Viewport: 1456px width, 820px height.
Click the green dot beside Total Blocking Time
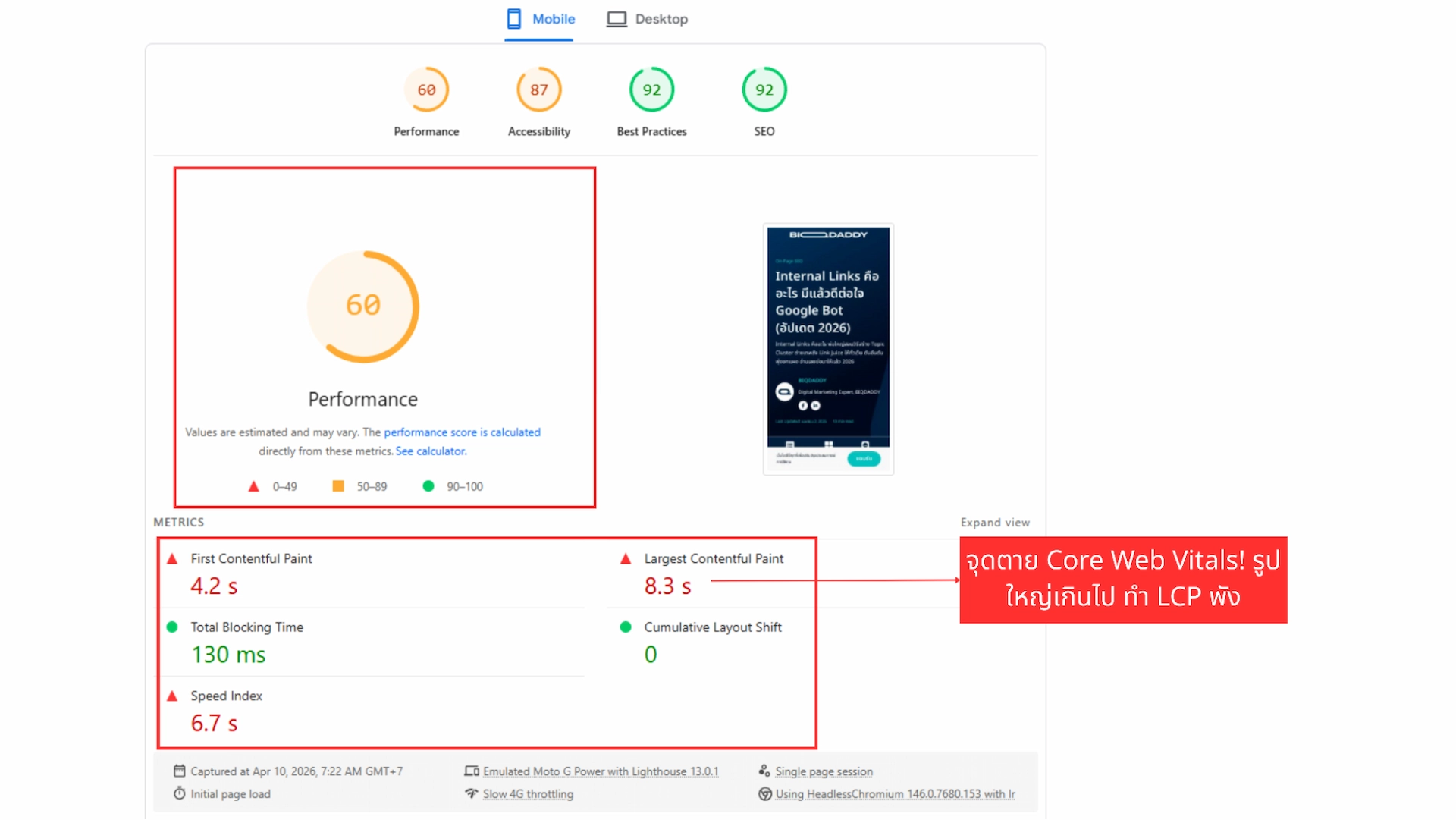172,627
